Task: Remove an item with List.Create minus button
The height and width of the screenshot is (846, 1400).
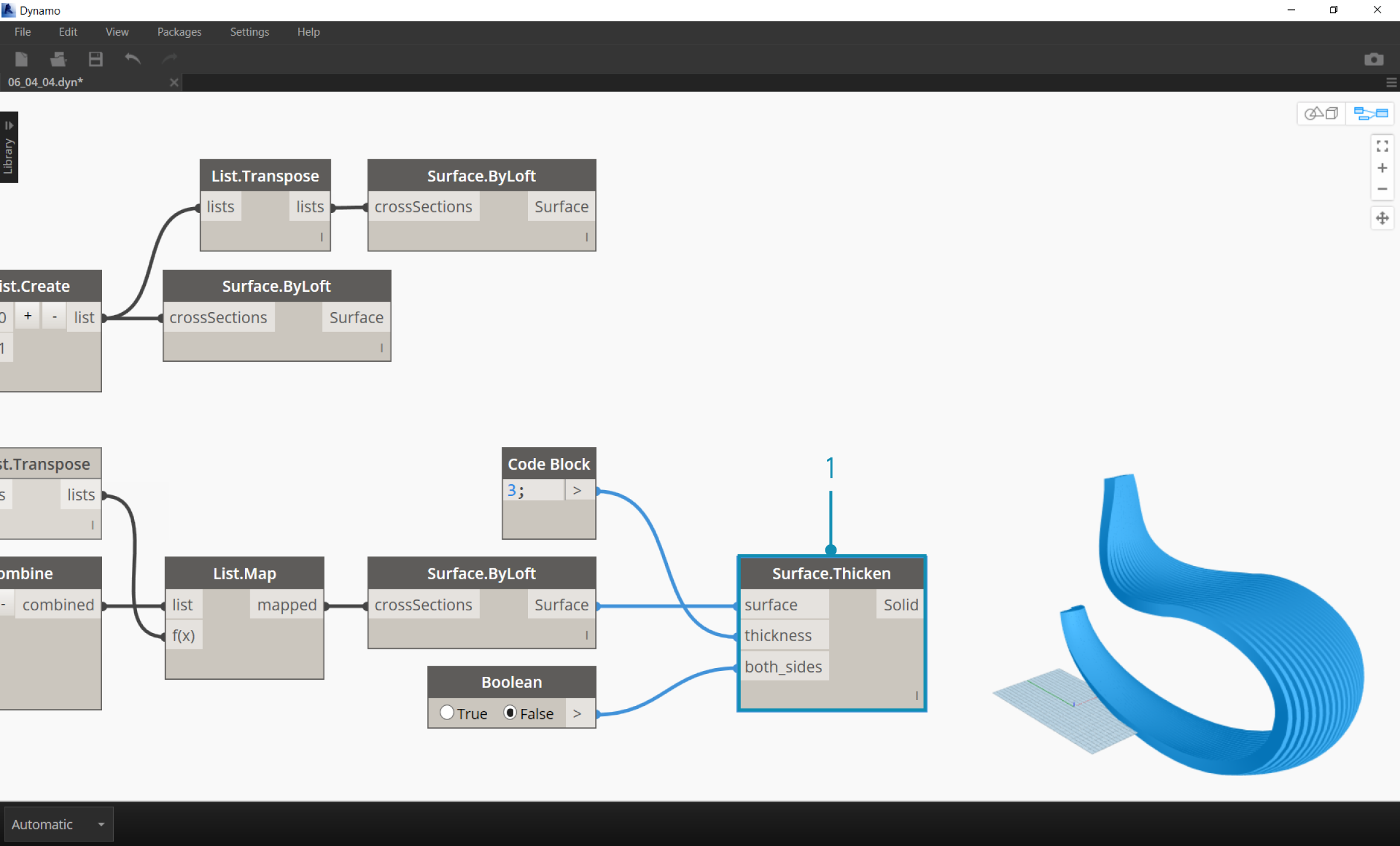Action: [x=54, y=316]
